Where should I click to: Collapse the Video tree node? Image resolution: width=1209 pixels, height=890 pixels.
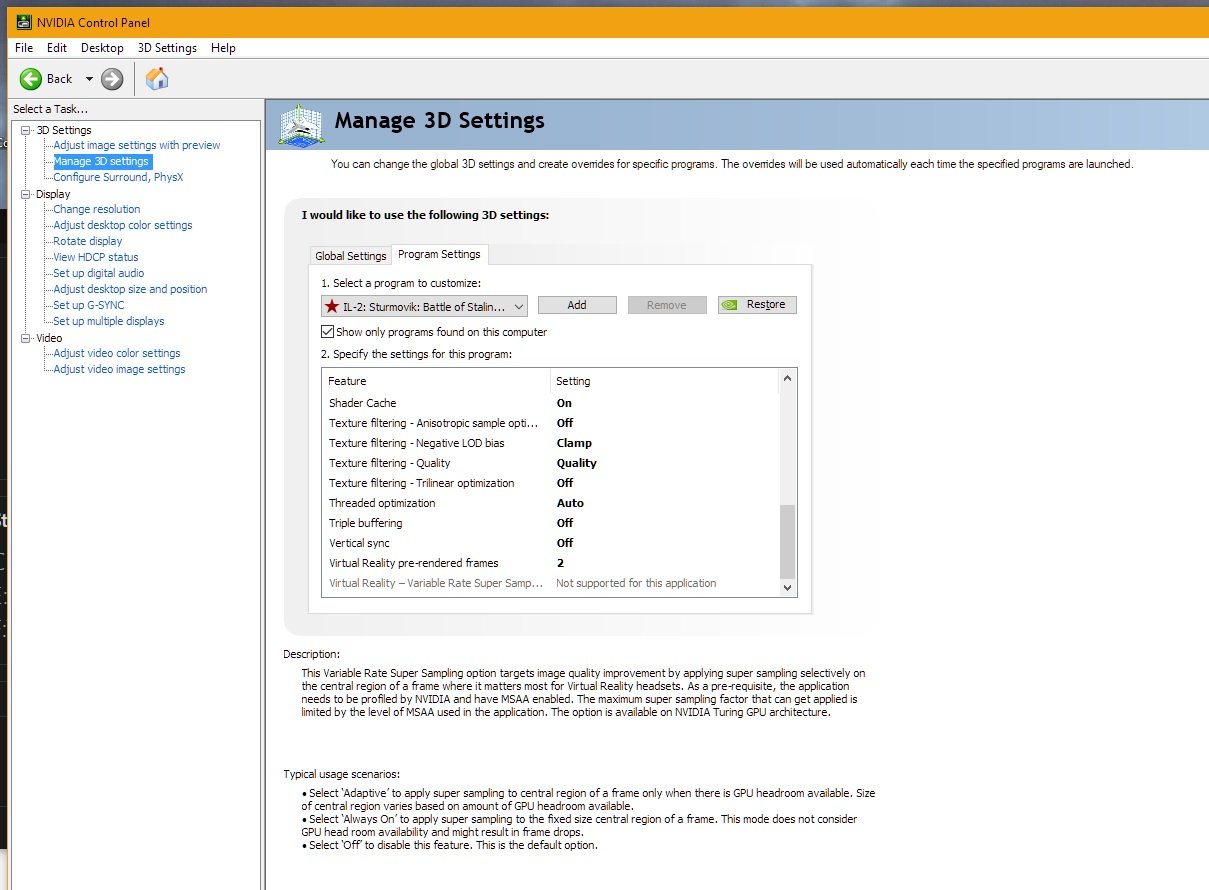click(26, 338)
